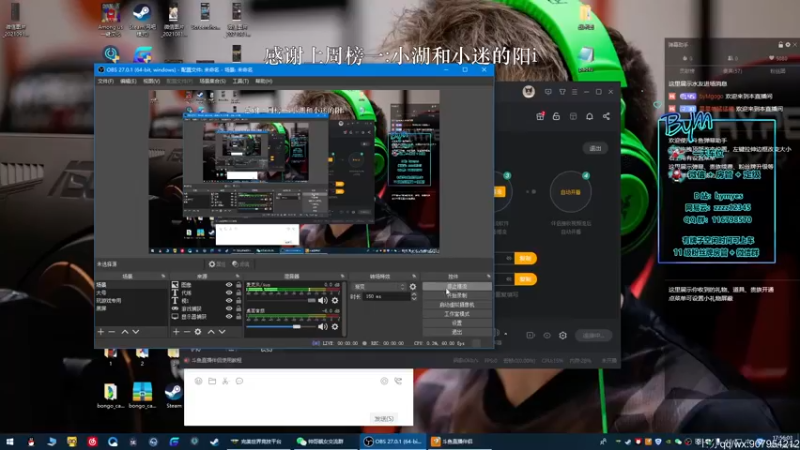This screenshot has height=450, width=800.
Task: Click emoji icon in white chat input window
Action: point(198,381)
